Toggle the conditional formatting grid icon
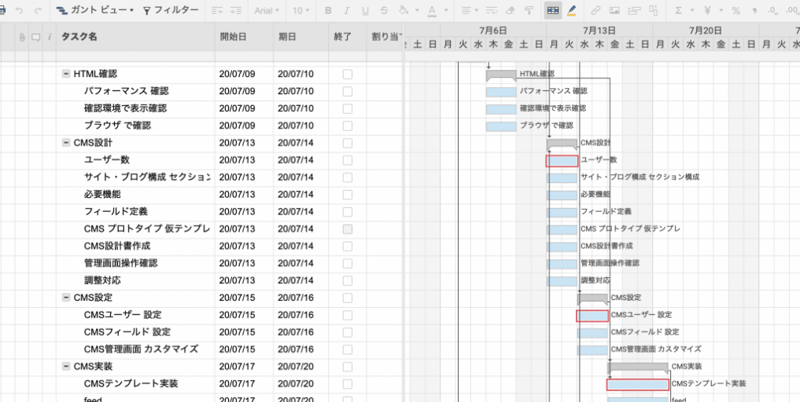The height and width of the screenshot is (402, 800). pos(552,10)
